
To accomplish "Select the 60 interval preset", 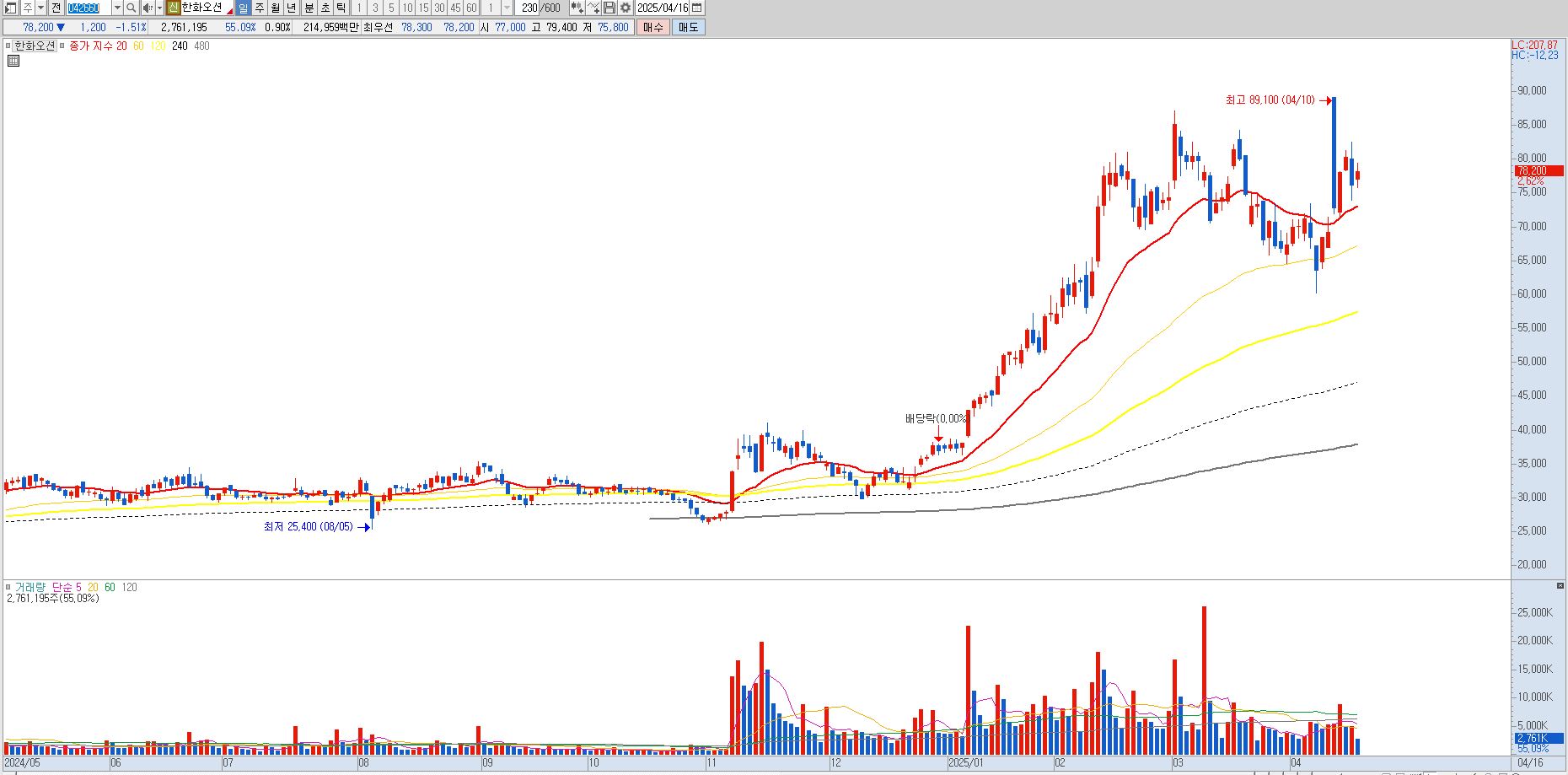I will pos(471,8).
